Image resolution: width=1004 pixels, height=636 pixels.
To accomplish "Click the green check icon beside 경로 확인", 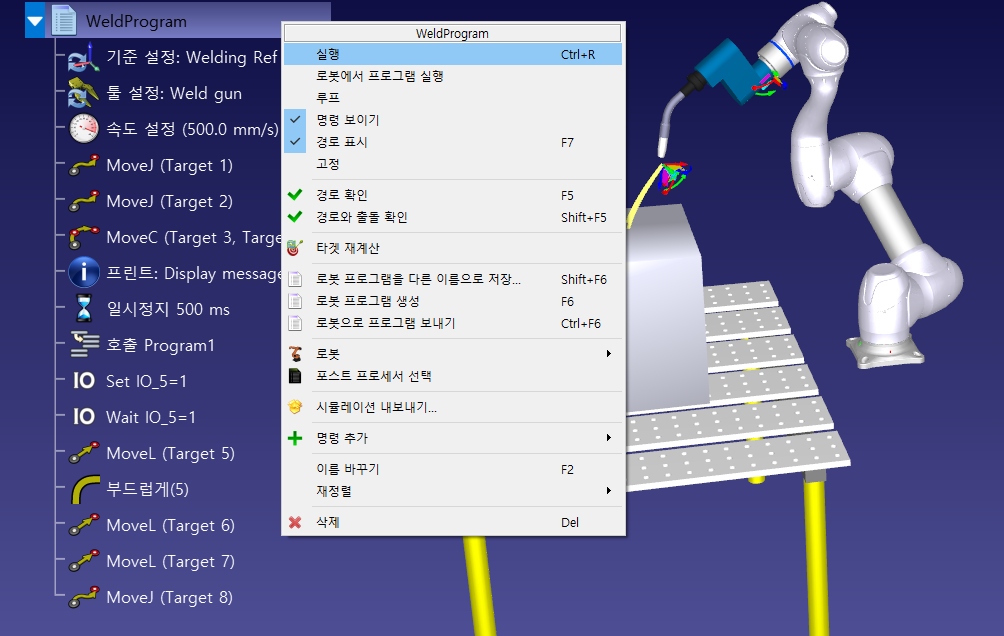I will point(295,195).
